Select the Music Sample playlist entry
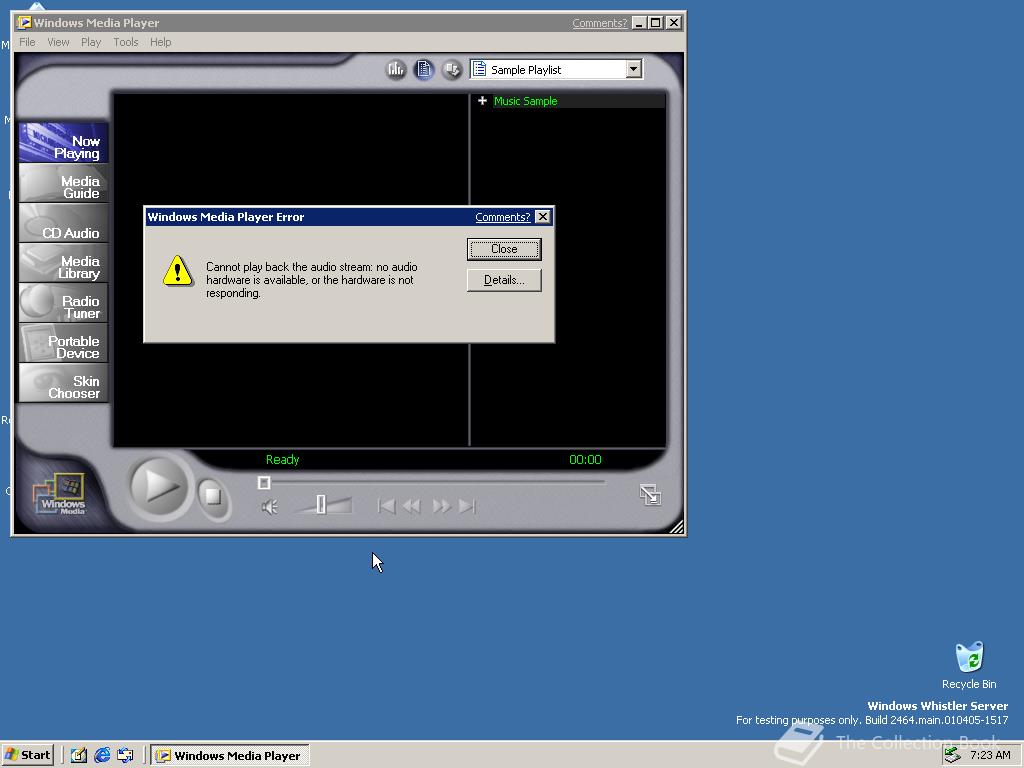 (525, 101)
